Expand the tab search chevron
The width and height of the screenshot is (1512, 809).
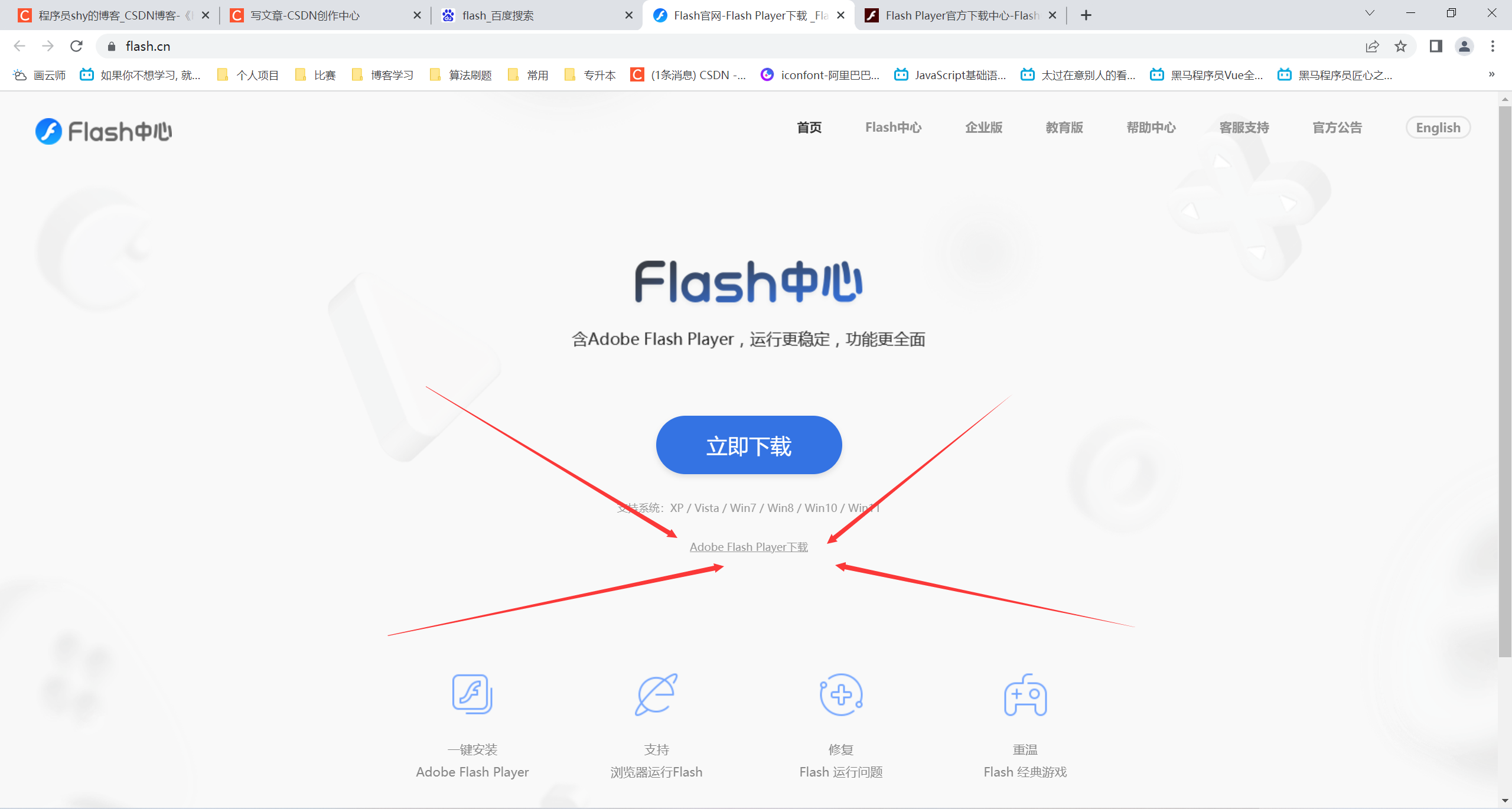click(x=1370, y=14)
